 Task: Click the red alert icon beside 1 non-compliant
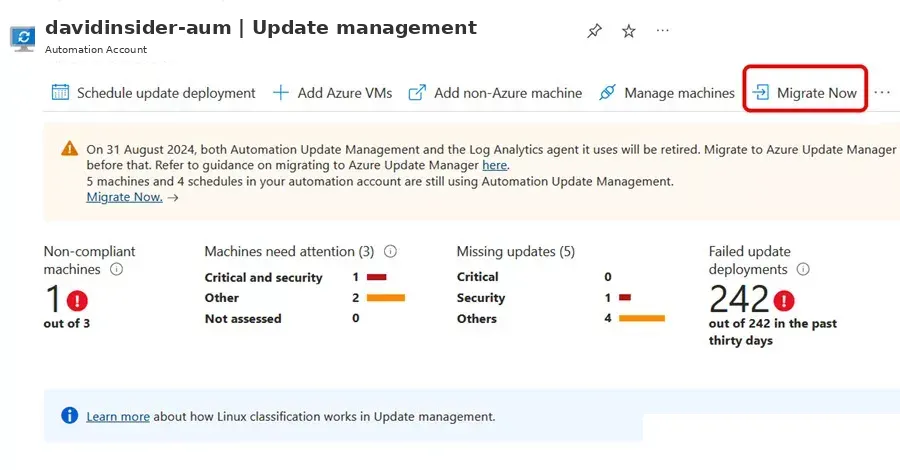click(77, 300)
